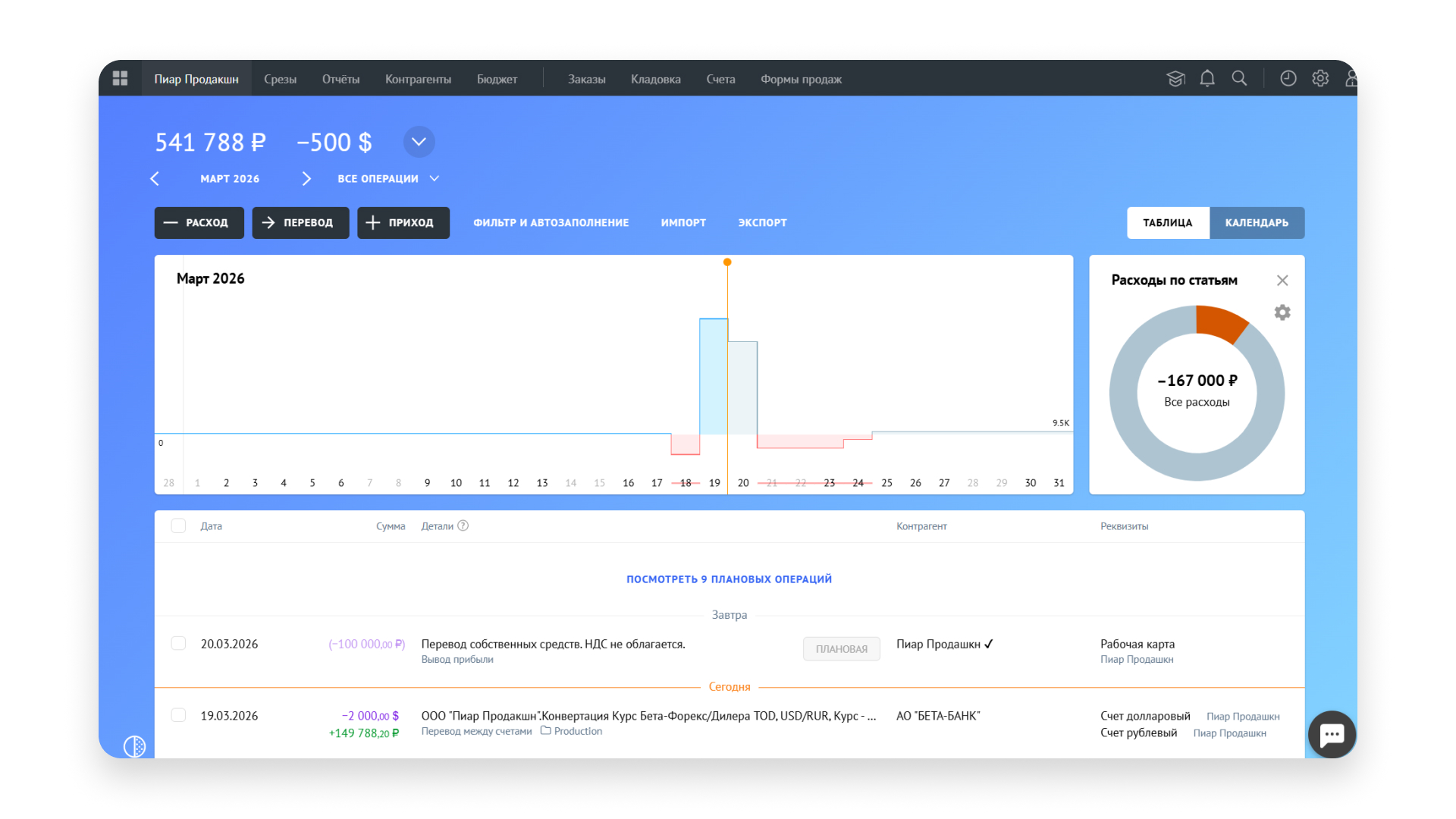Switch to the КАЛЕНДАРЬ view

(1257, 223)
